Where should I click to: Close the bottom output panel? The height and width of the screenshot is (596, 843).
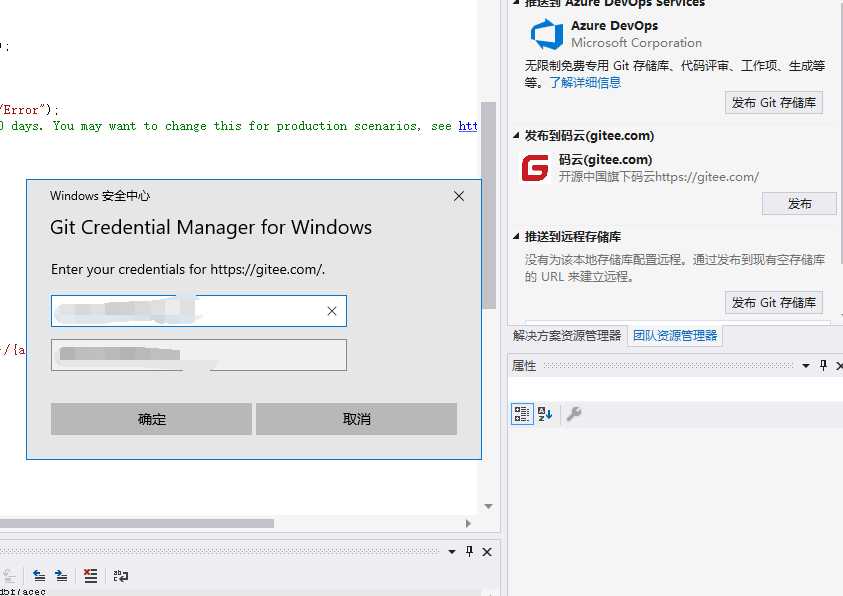tap(487, 552)
